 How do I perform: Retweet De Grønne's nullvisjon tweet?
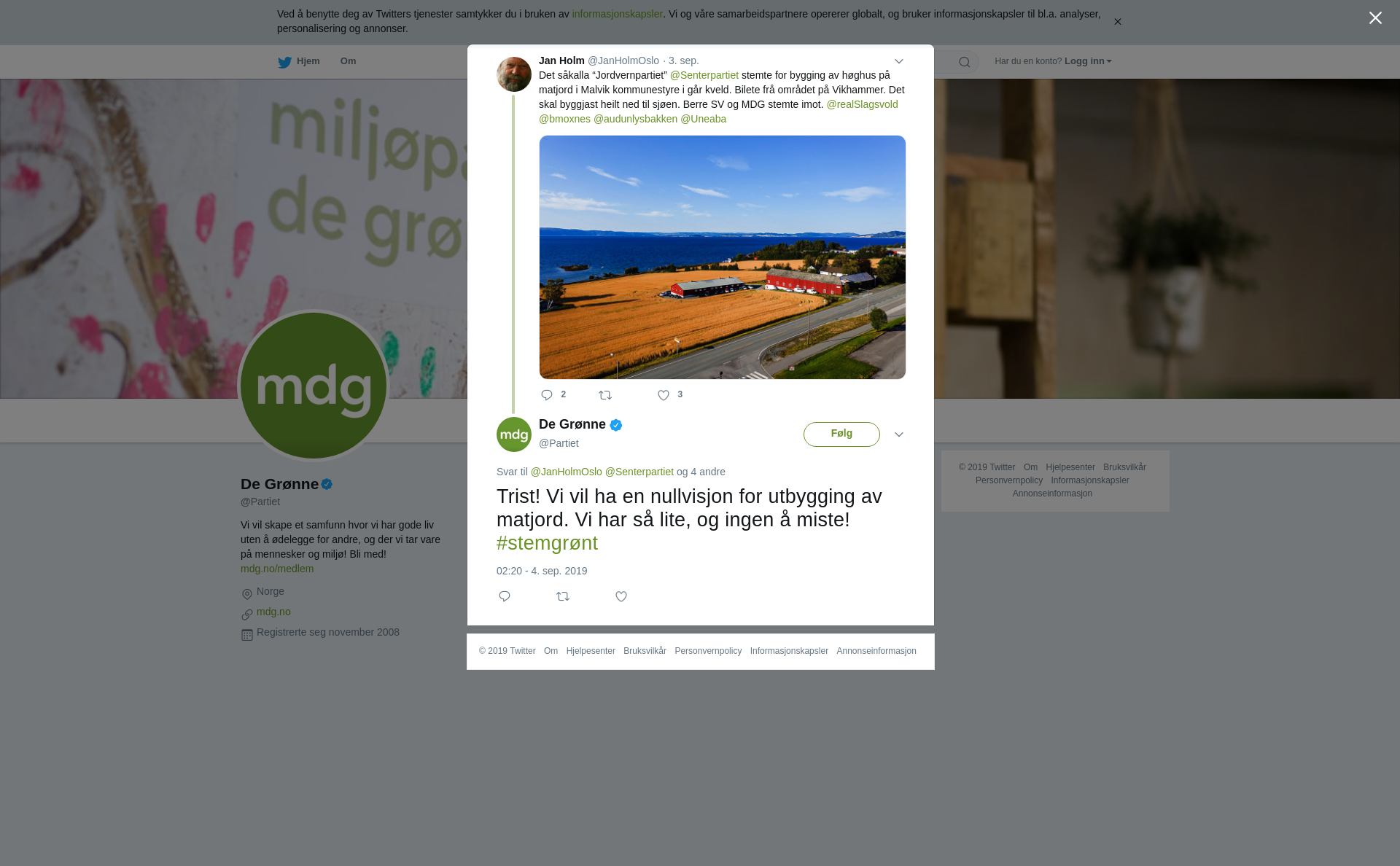pos(563,596)
